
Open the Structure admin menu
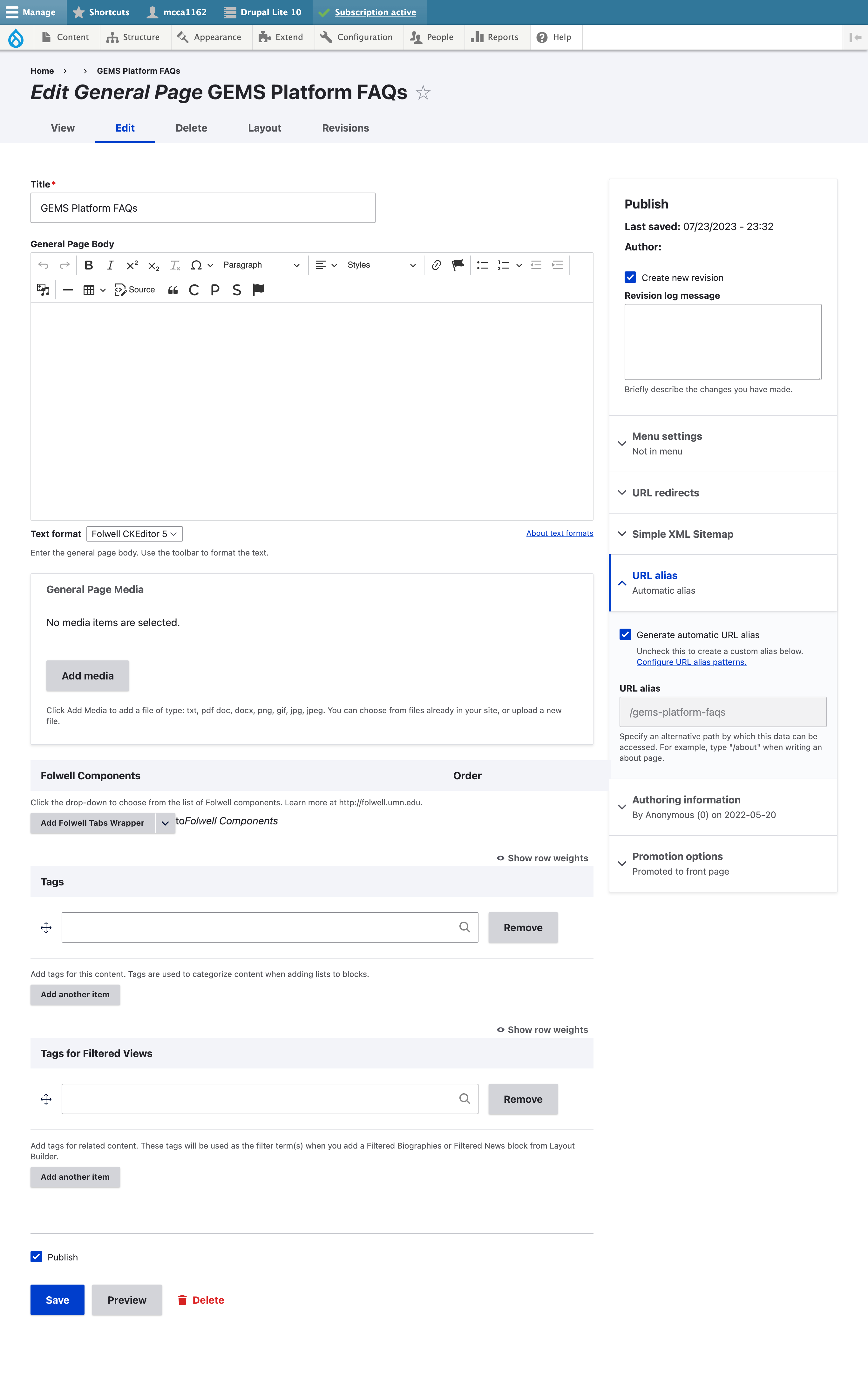(133, 37)
